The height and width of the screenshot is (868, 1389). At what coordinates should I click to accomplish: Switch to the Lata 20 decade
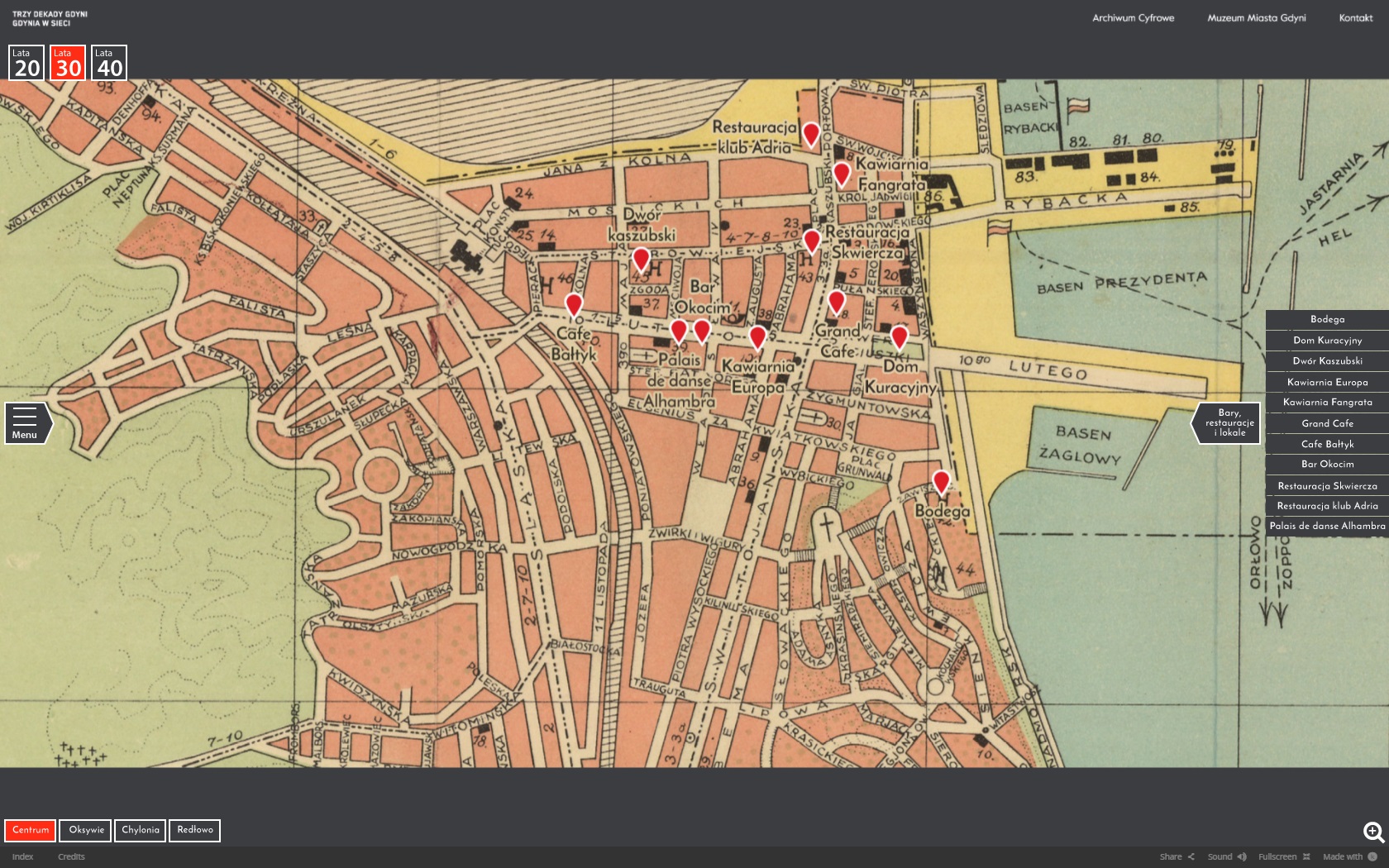(26, 63)
